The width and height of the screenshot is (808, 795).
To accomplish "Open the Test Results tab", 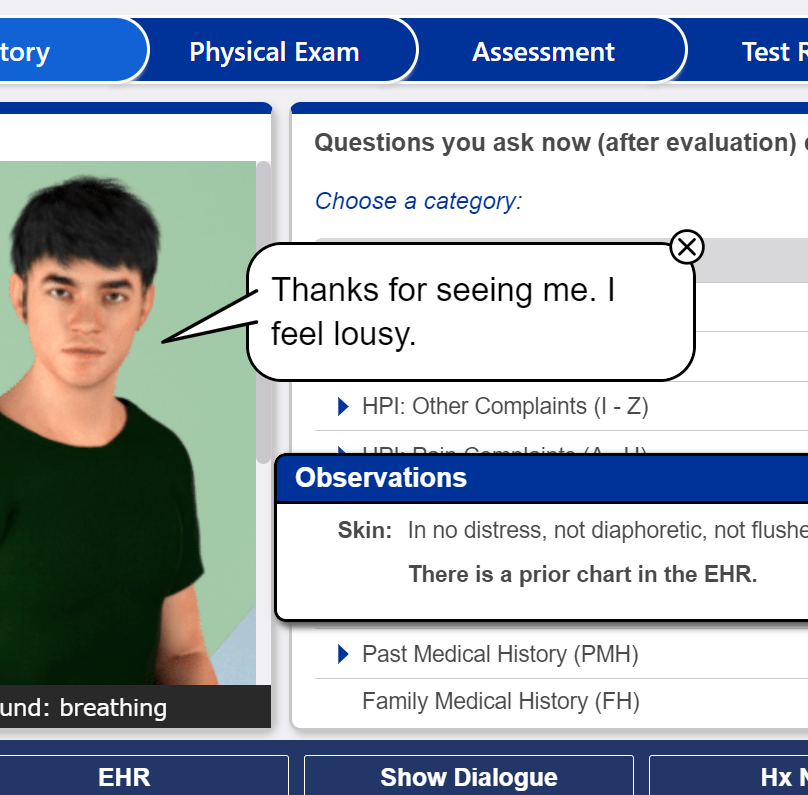I will (770, 52).
